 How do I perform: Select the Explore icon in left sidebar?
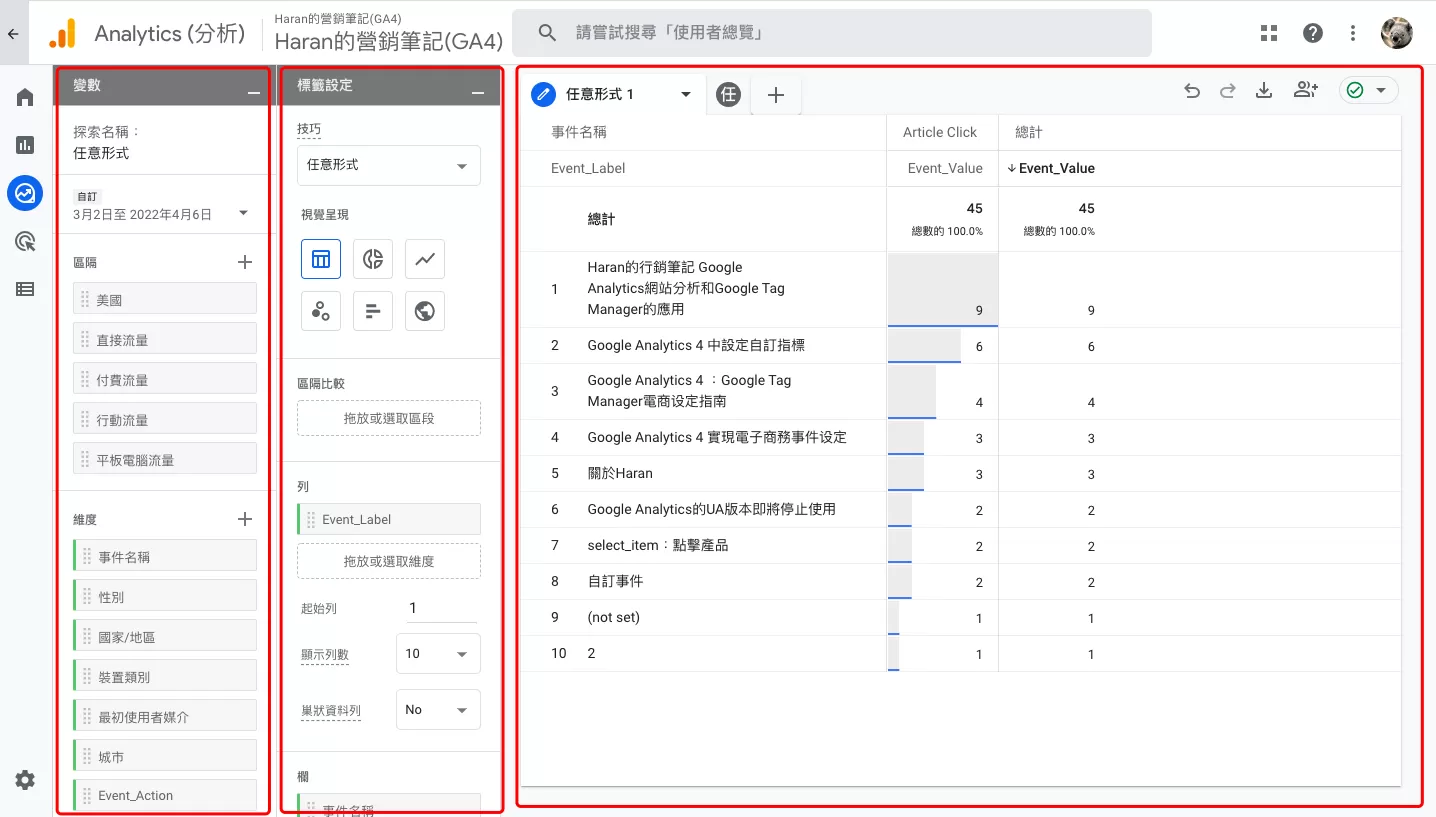click(25, 193)
